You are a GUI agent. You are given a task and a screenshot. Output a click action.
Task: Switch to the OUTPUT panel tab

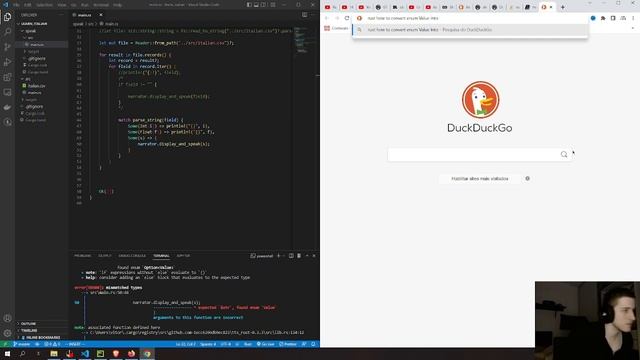(x=104, y=256)
